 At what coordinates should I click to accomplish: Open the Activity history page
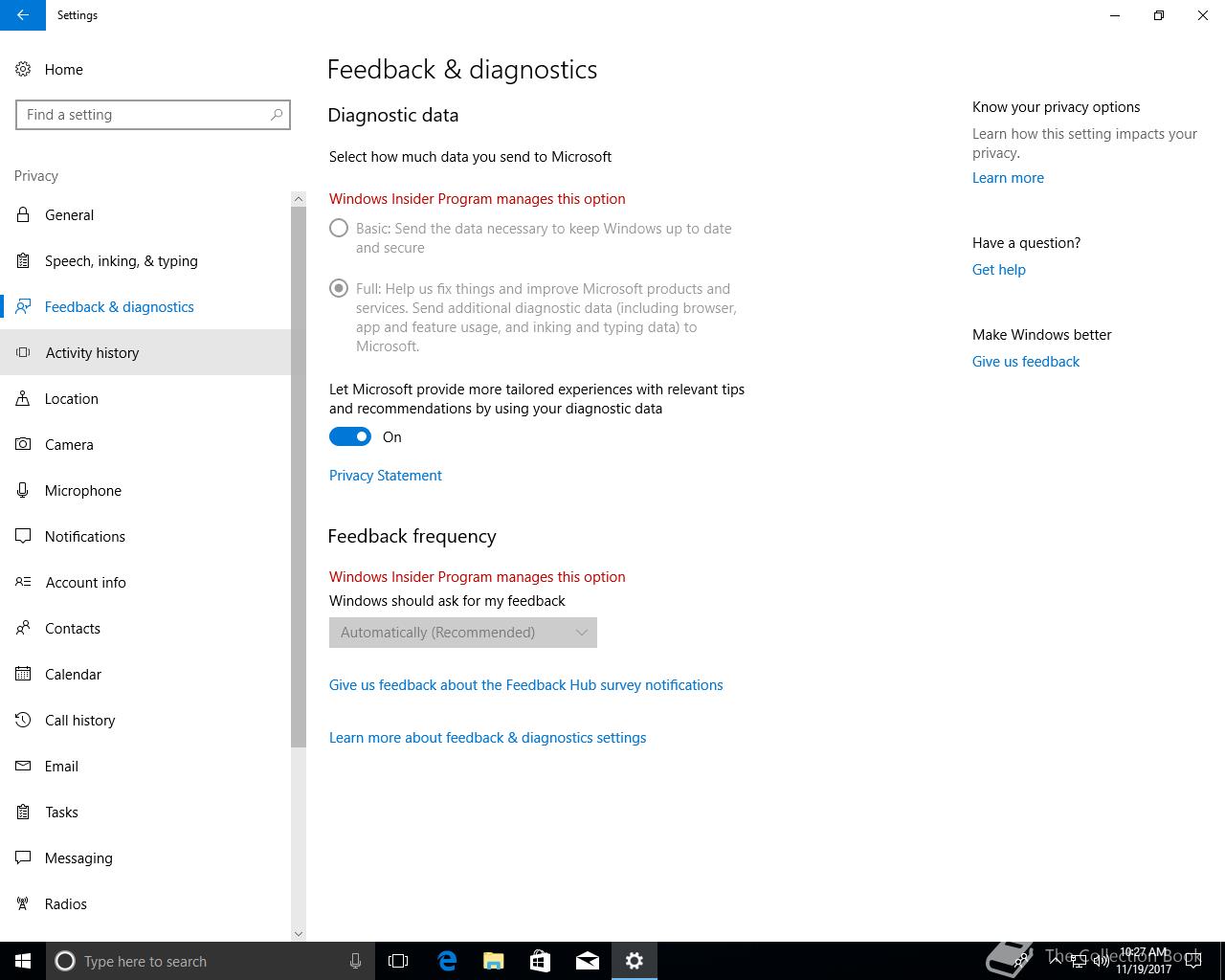pyautogui.click(x=145, y=352)
